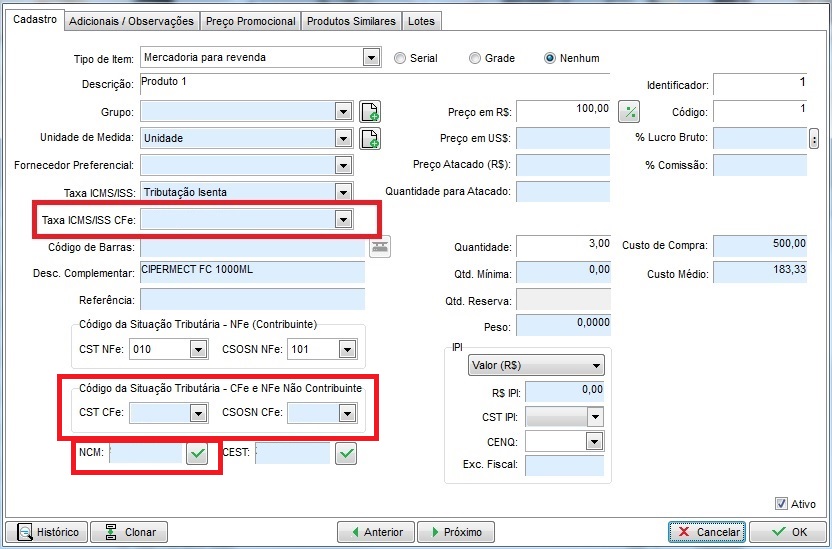832x549 pixels.
Task: Expand the Tipo de Item dropdown
Action: coord(371,58)
